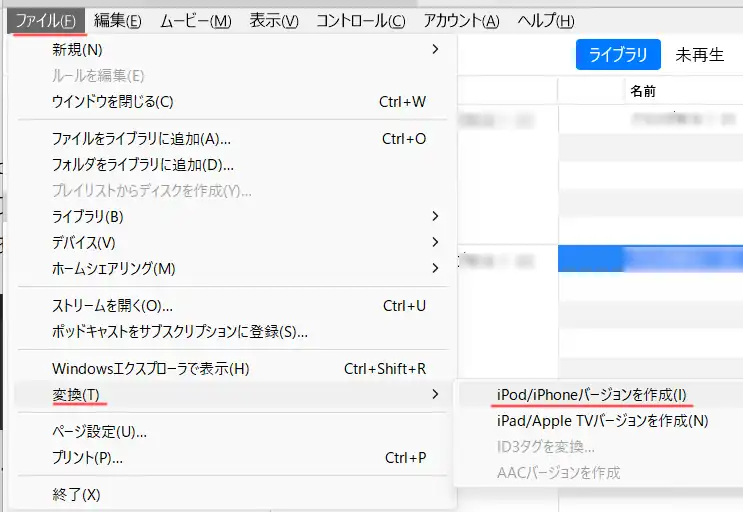Viewport: 743px width, 512px height.
Task: Select ストリームを開く(O) menu item
Action: pos(112,305)
